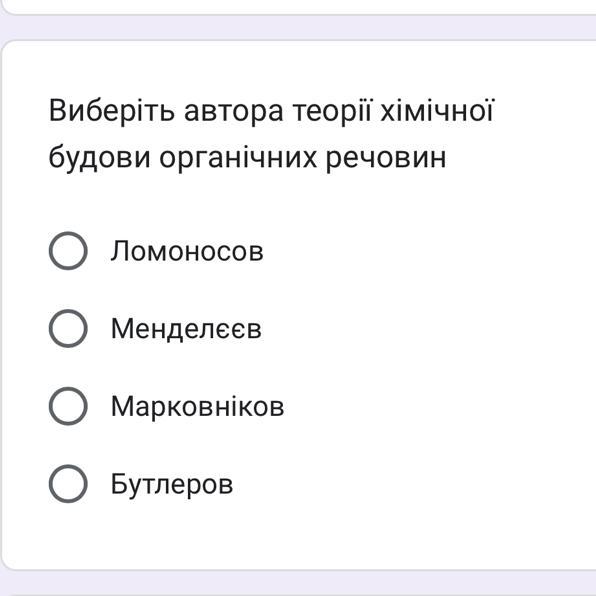Click the Бутлеров answer label text

pos(172,484)
